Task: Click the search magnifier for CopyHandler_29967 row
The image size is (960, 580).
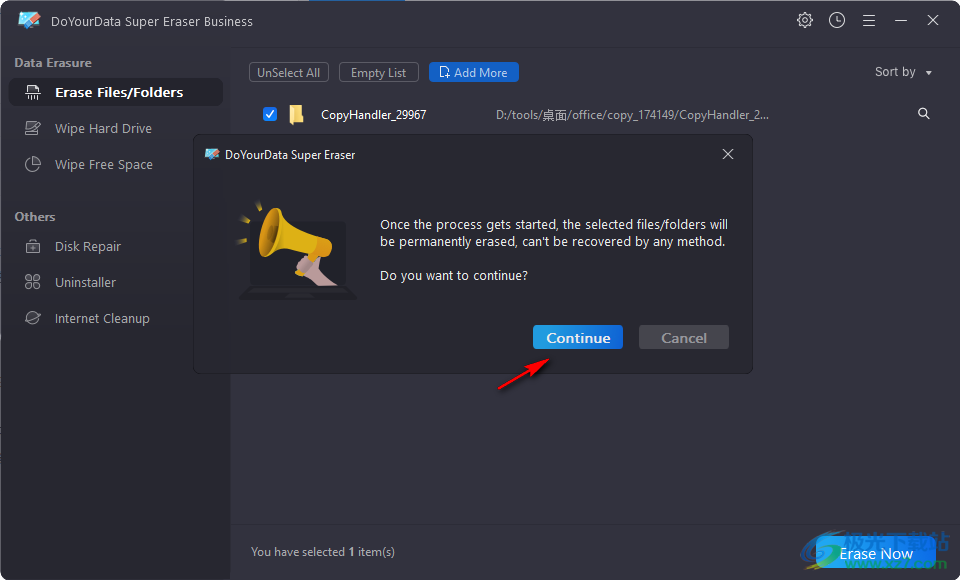Action: [924, 113]
